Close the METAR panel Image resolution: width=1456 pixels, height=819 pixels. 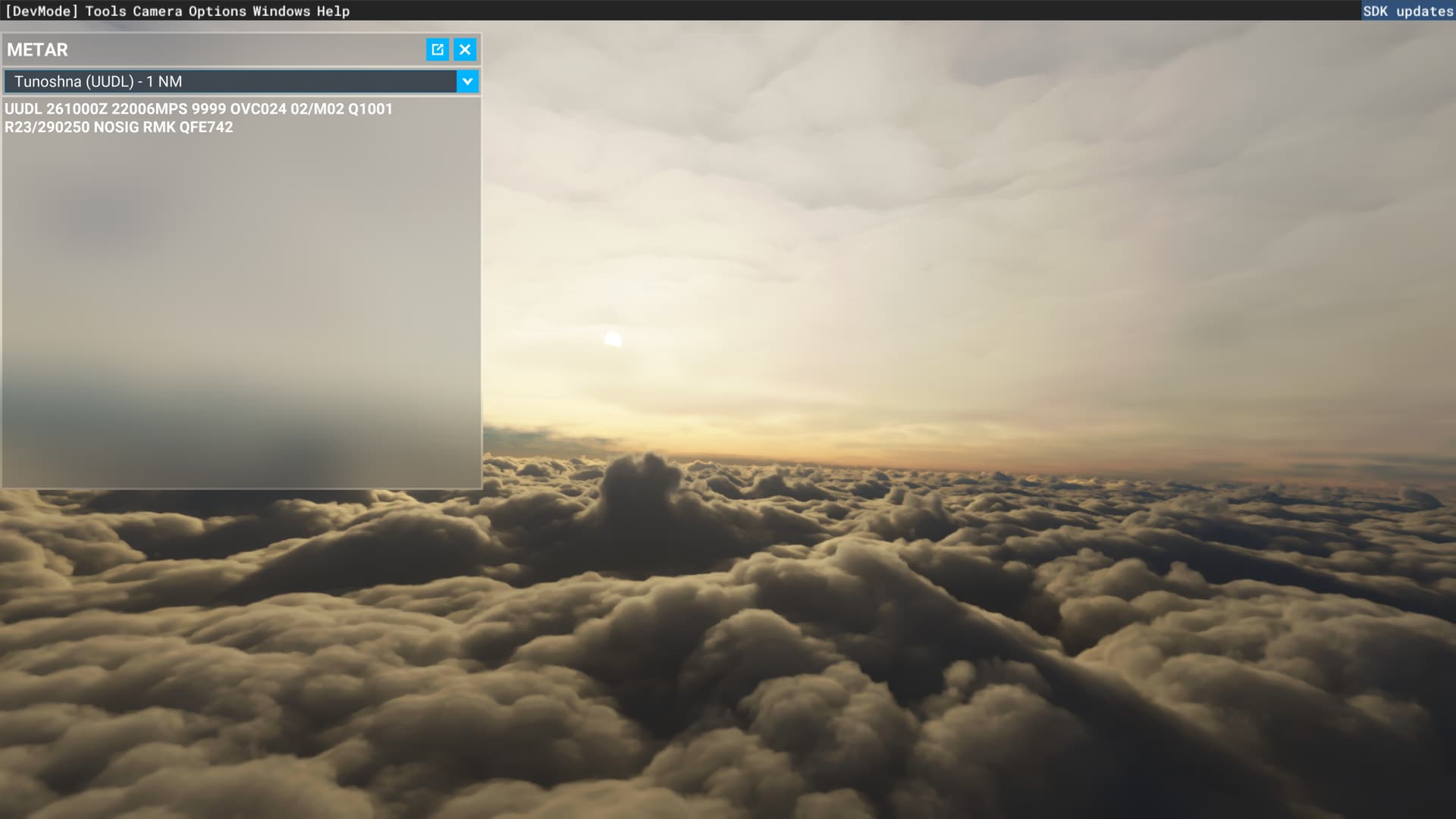coord(465,49)
